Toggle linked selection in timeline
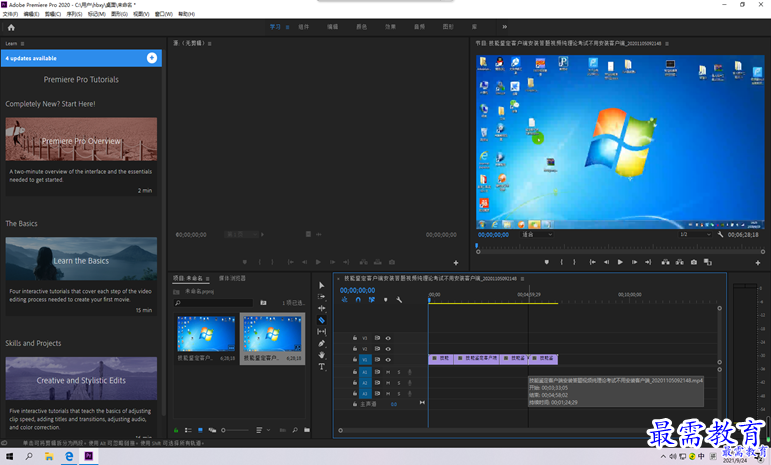This screenshot has width=771, height=465. tap(372, 299)
